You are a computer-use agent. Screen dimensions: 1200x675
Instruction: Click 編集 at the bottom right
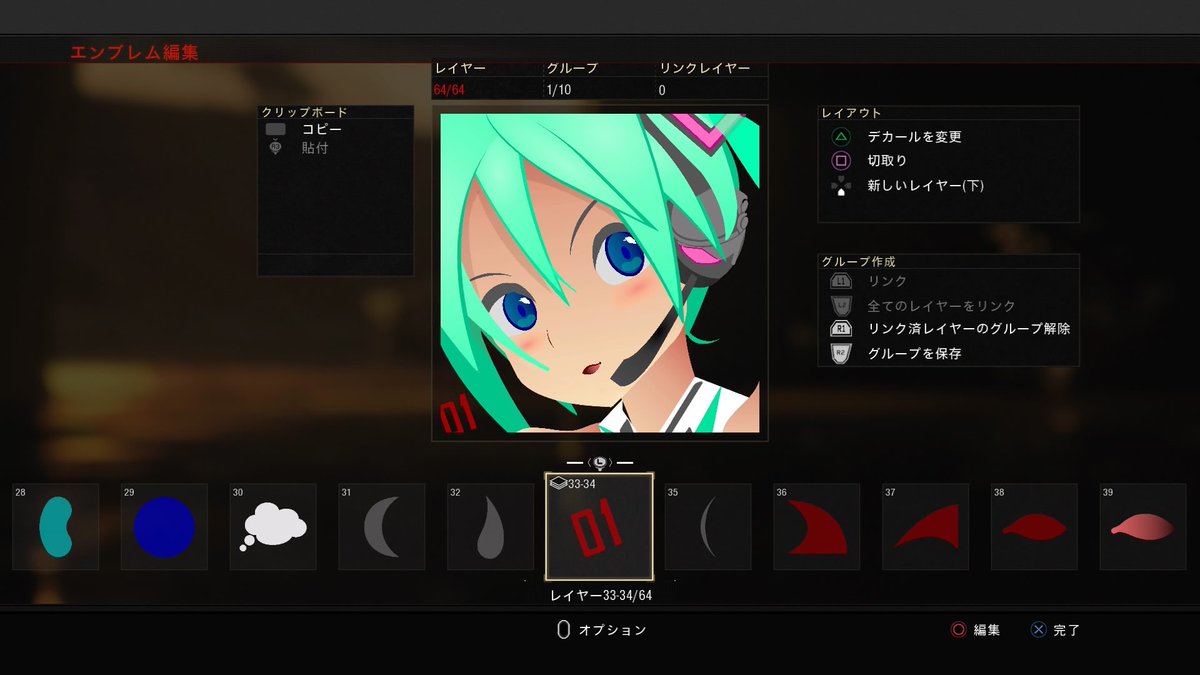tap(987, 630)
